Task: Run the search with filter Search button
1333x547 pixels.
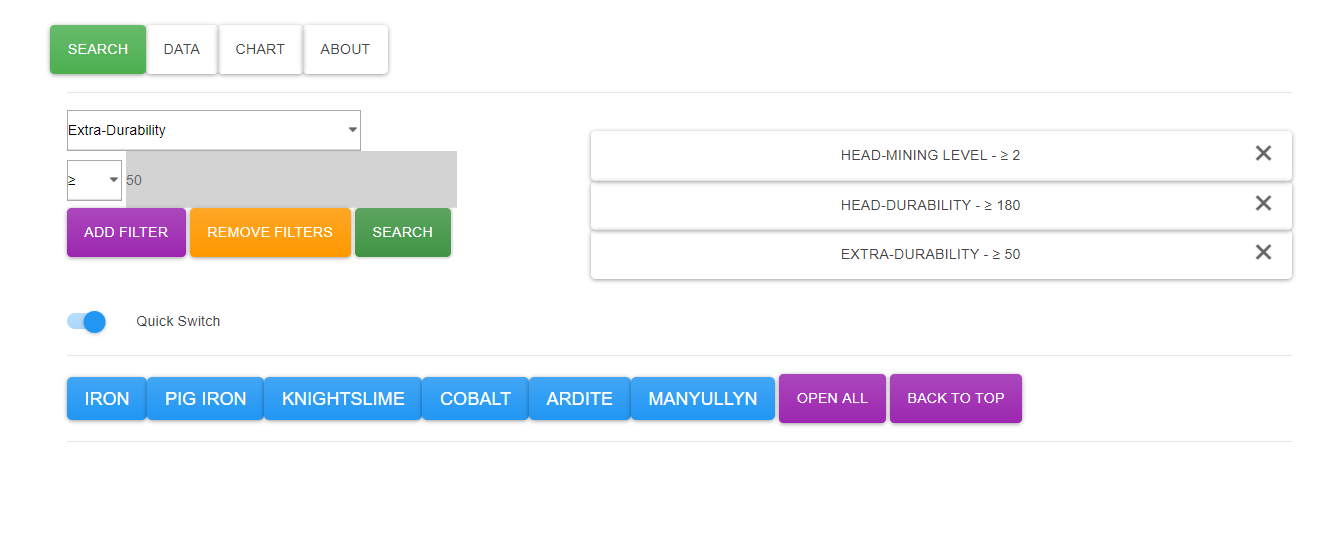Action: coord(402,232)
